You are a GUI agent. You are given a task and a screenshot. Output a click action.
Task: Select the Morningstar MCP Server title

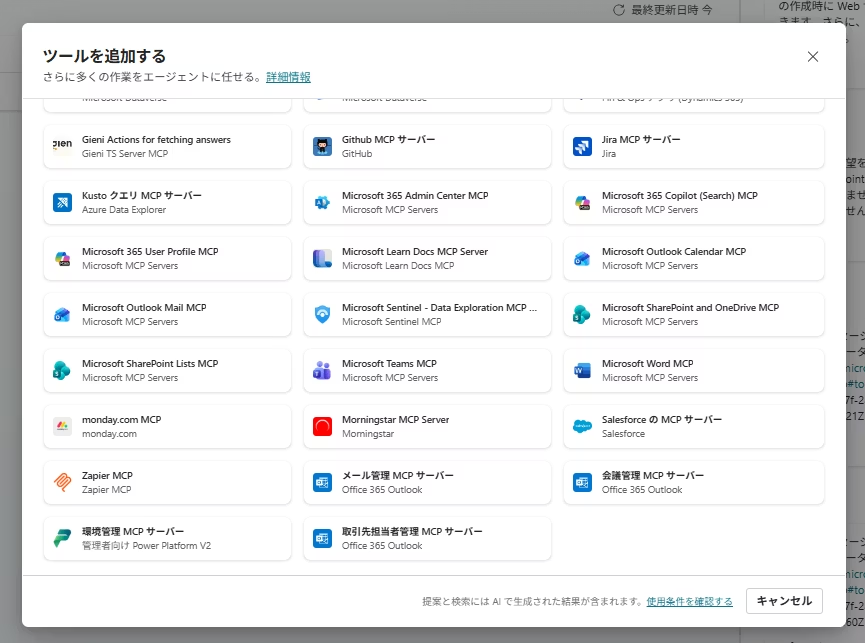396,420
